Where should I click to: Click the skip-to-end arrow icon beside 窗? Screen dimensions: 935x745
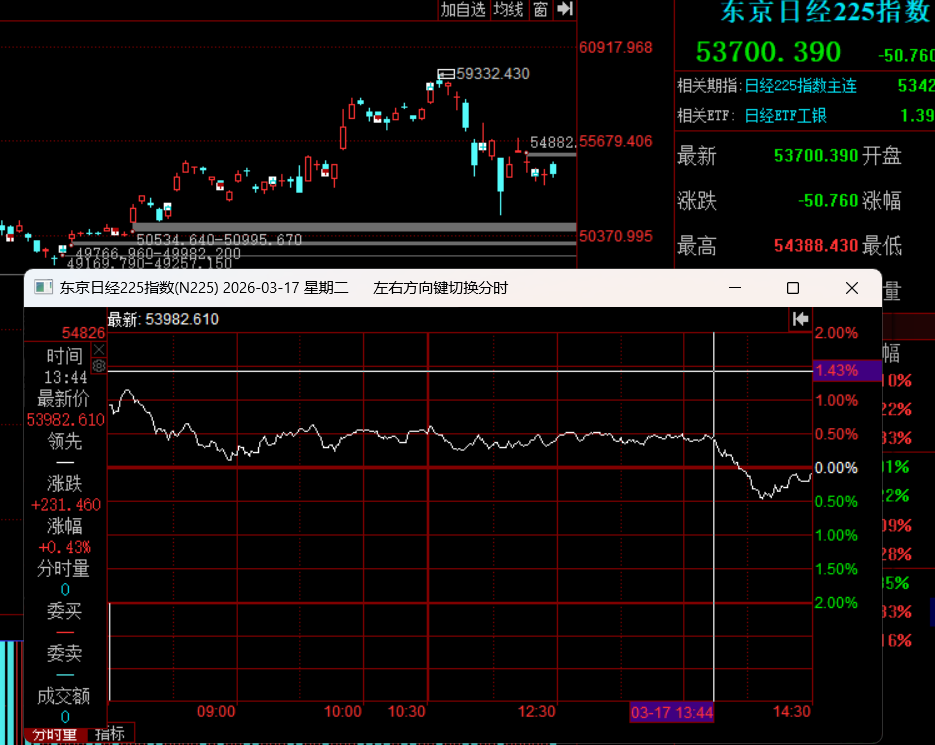564,10
